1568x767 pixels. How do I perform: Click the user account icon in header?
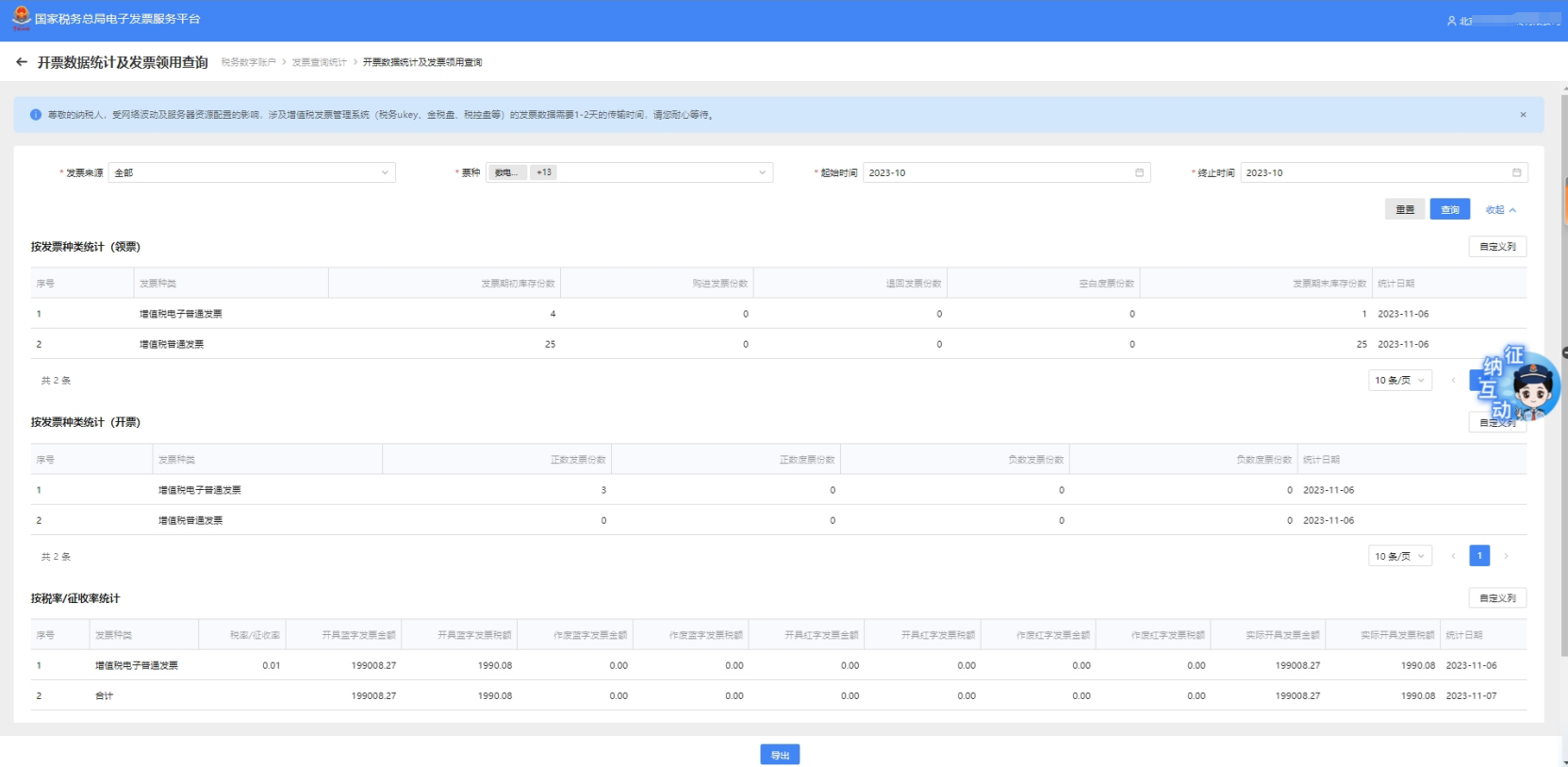tap(1451, 21)
